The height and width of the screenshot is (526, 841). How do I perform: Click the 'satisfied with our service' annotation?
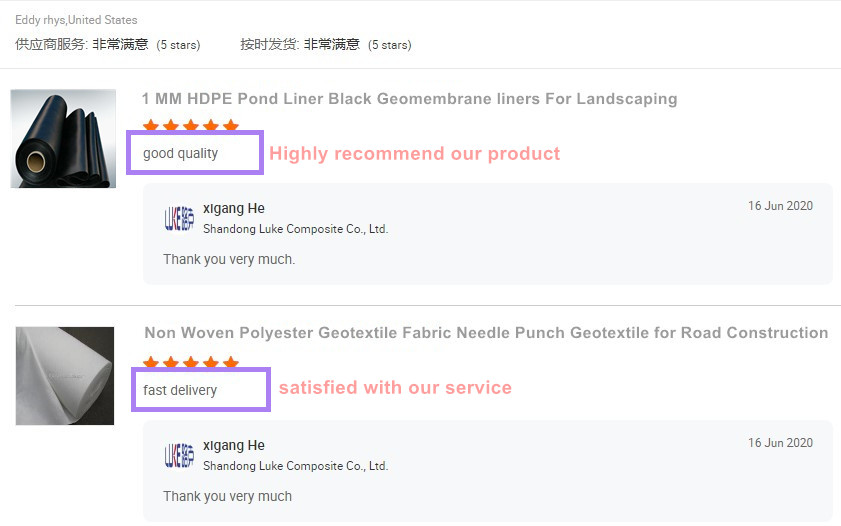click(395, 388)
